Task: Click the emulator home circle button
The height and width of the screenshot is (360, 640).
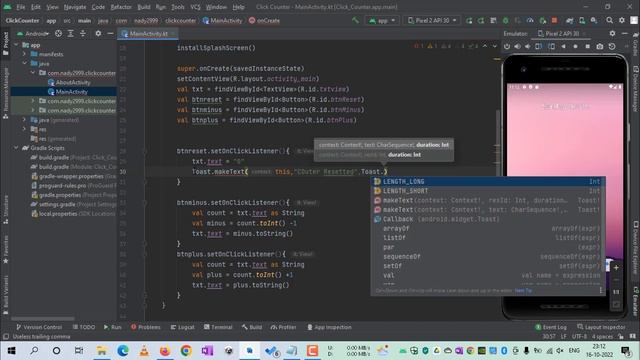Action: [x=576, y=47]
